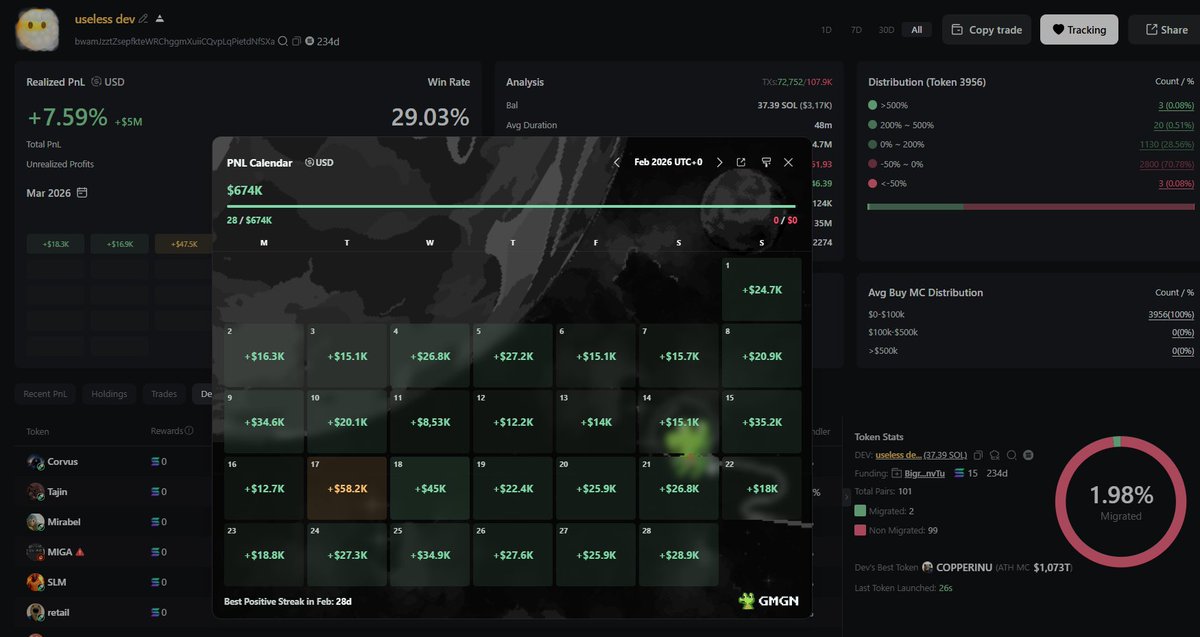Open DEV 'useless de...' link in Token Stats
This screenshot has width=1200, height=637.
tap(899, 455)
